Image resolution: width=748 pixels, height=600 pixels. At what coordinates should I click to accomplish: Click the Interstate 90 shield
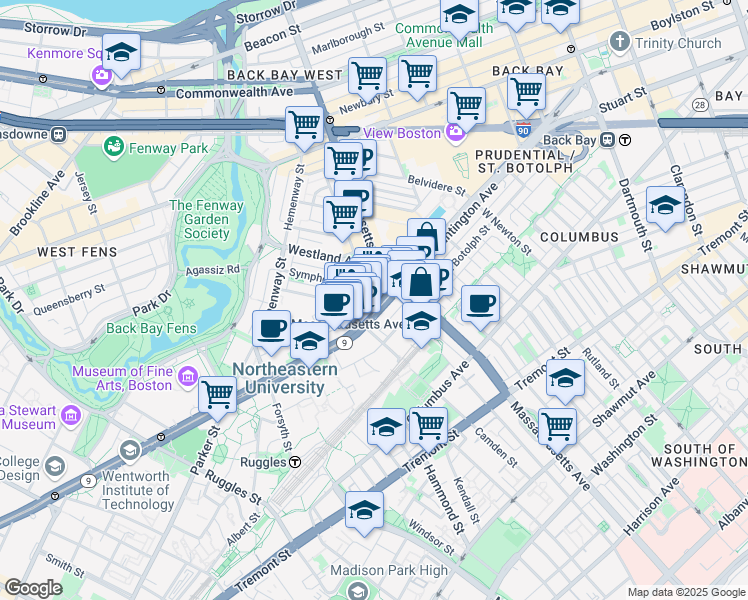point(523,130)
